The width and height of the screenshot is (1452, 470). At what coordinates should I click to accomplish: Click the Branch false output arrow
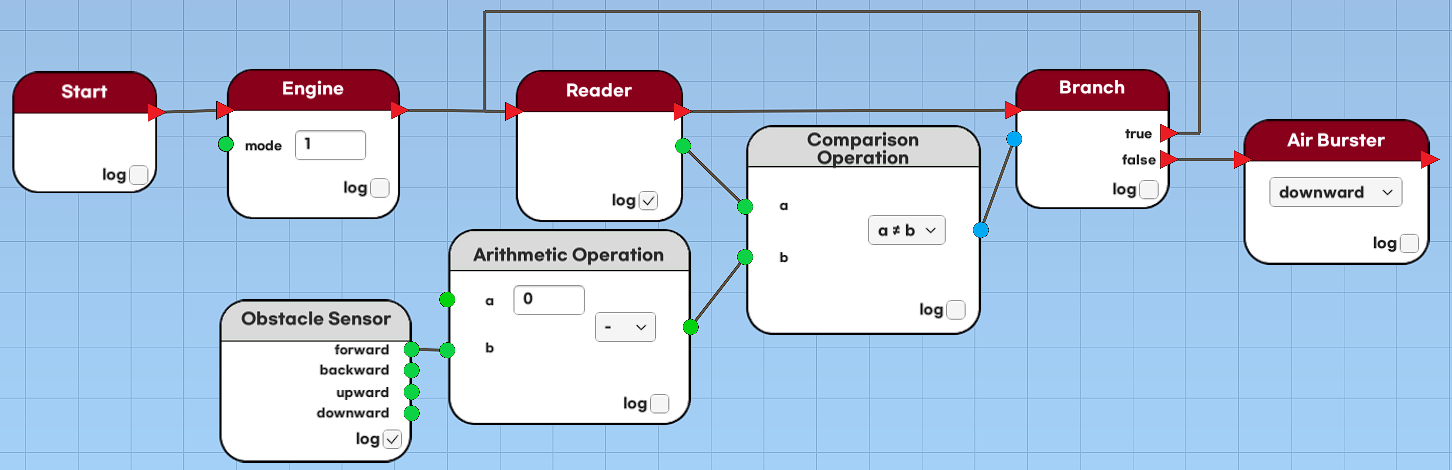tap(1168, 159)
